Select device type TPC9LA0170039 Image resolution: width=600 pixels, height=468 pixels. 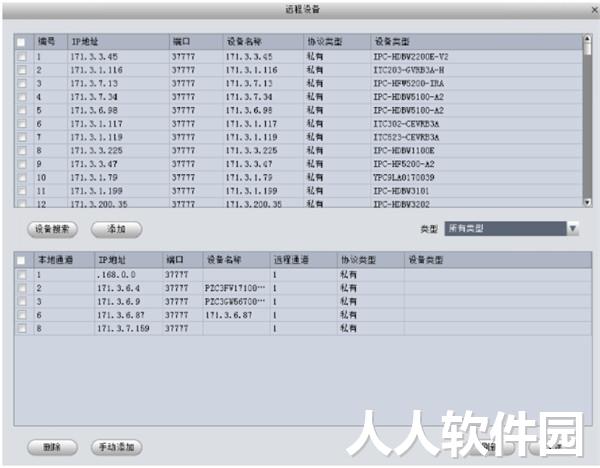click(x=404, y=177)
